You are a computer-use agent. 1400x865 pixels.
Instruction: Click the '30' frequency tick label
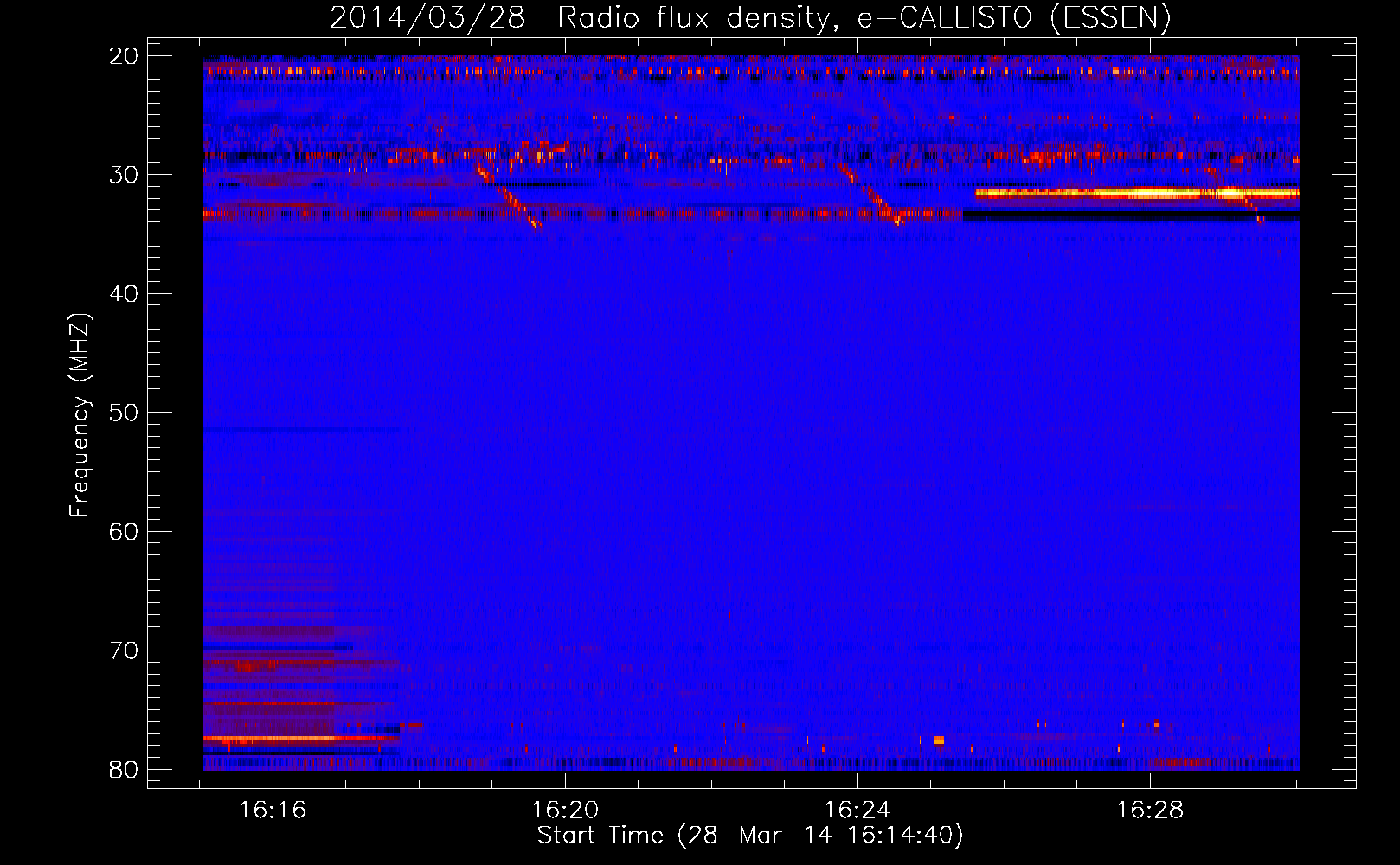[125, 175]
